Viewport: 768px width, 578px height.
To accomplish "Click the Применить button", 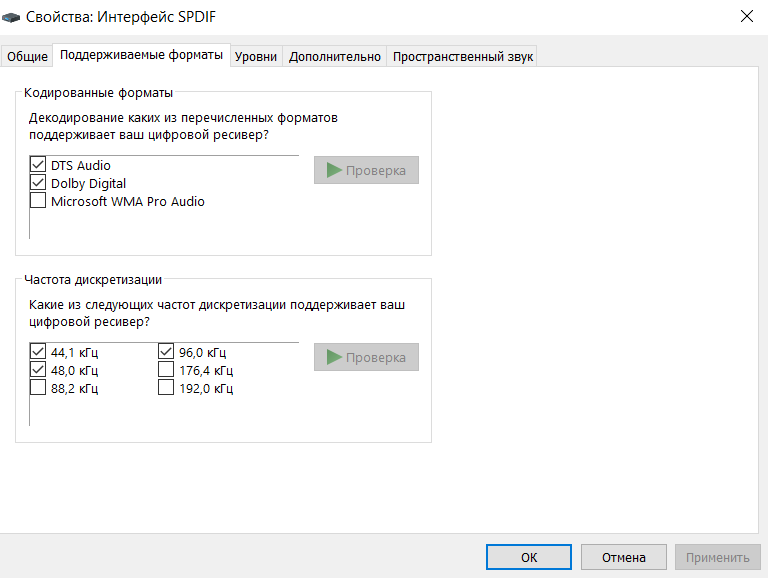I will coord(718,557).
